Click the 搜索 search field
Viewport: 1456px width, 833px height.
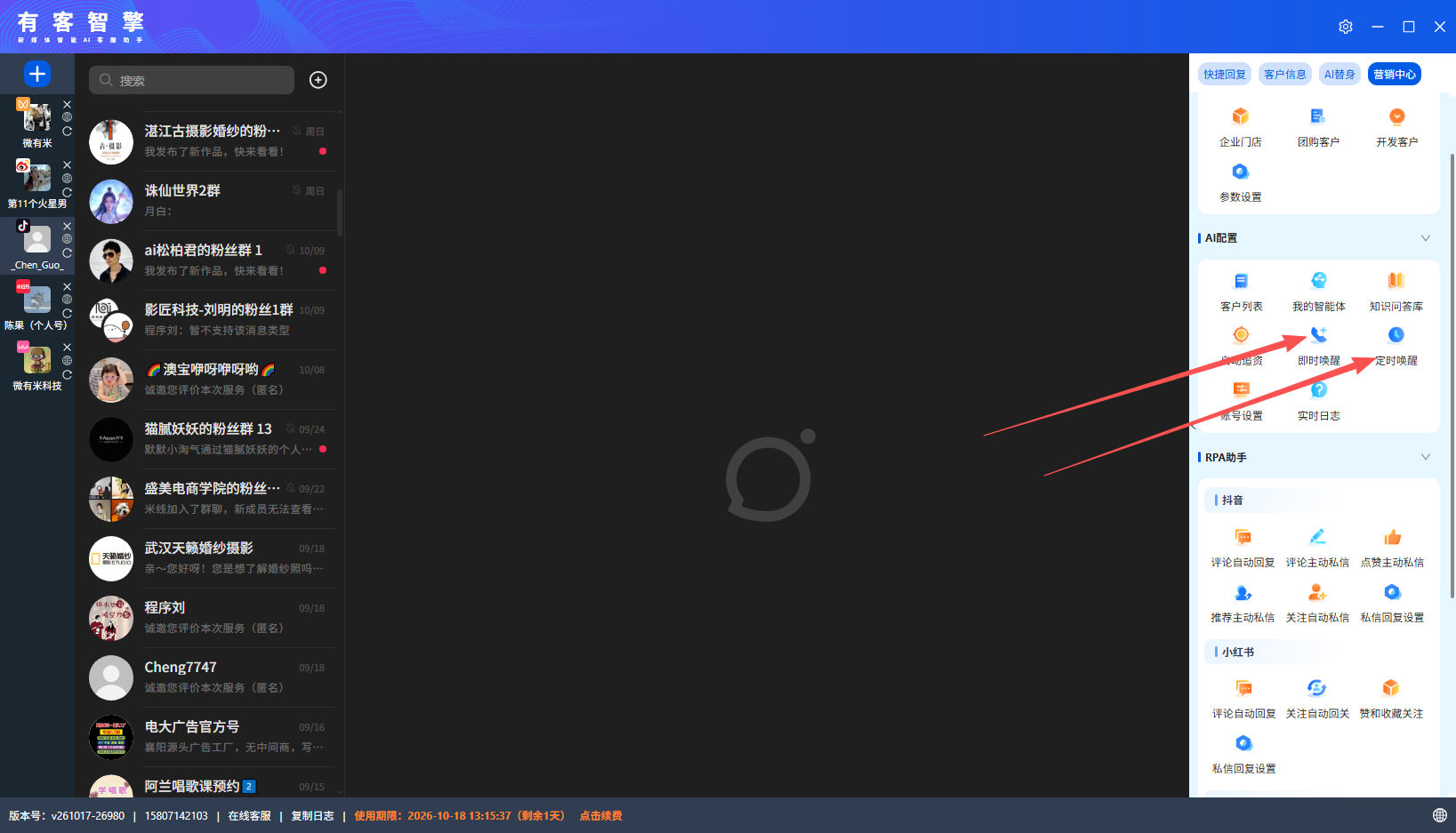(191, 80)
